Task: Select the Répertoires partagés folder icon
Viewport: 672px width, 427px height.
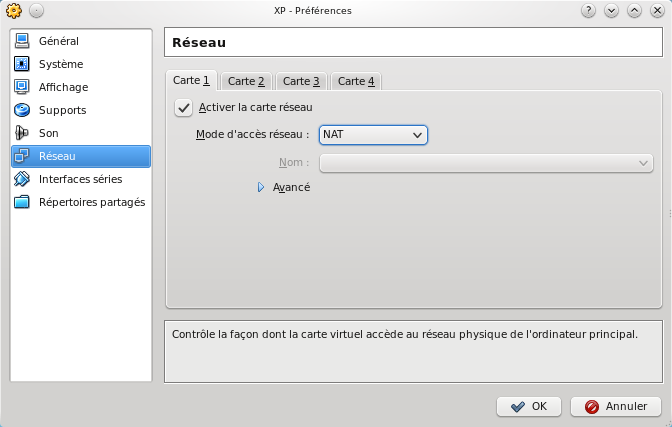Action: click(22, 202)
